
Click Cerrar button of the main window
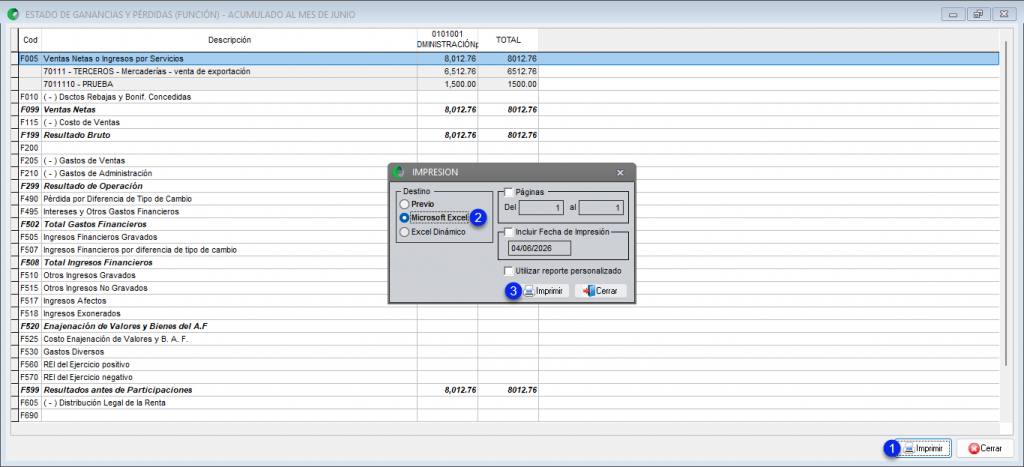[985, 449]
